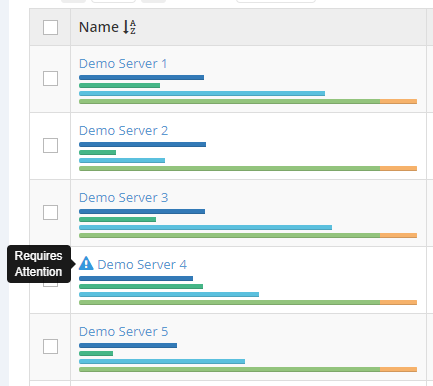
Task: Sort the table by the Name column header
Action: pos(99,27)
